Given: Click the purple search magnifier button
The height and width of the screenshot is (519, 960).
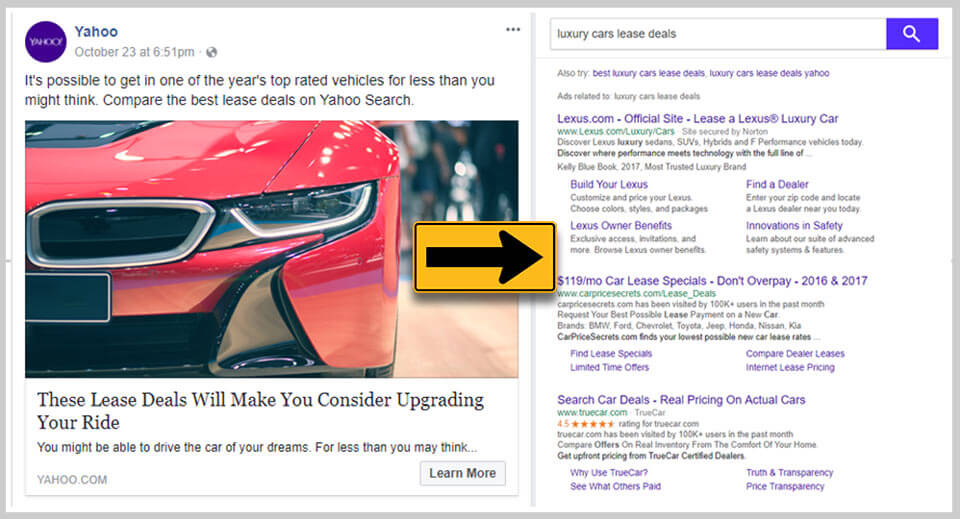Looking at the screenshot, I should pyautogui.click(x=911, y=34).
